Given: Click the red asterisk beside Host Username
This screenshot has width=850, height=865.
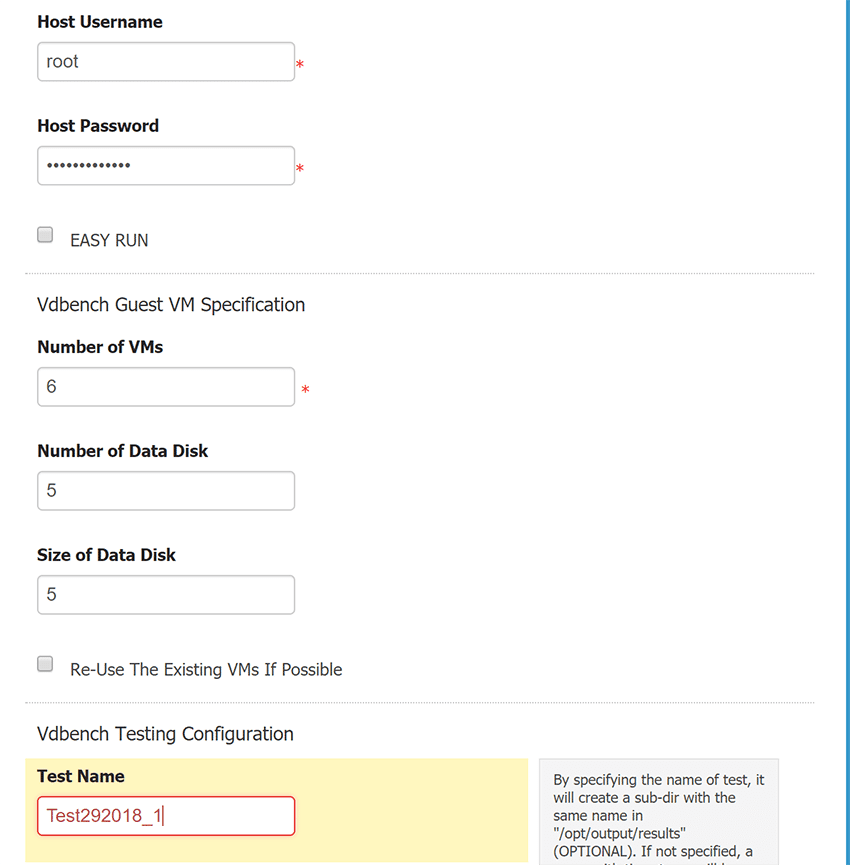Looking at the screenshot, I should click(300, 66).
